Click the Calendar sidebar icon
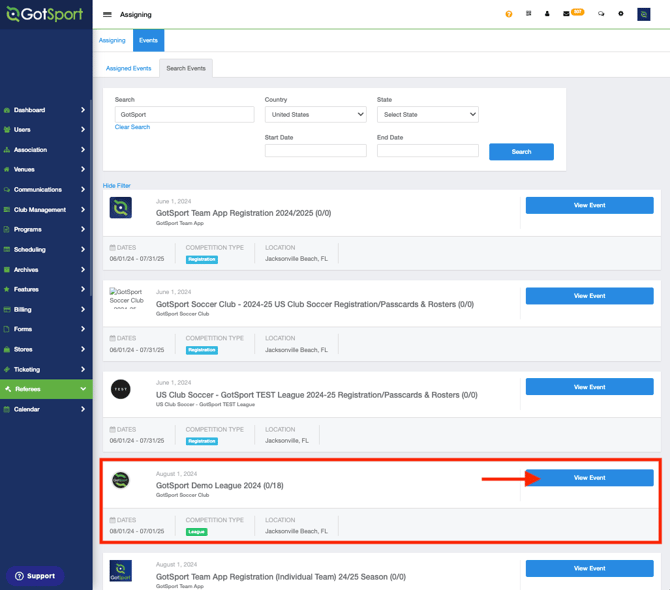670x590 pixels. tap(7, 409)
